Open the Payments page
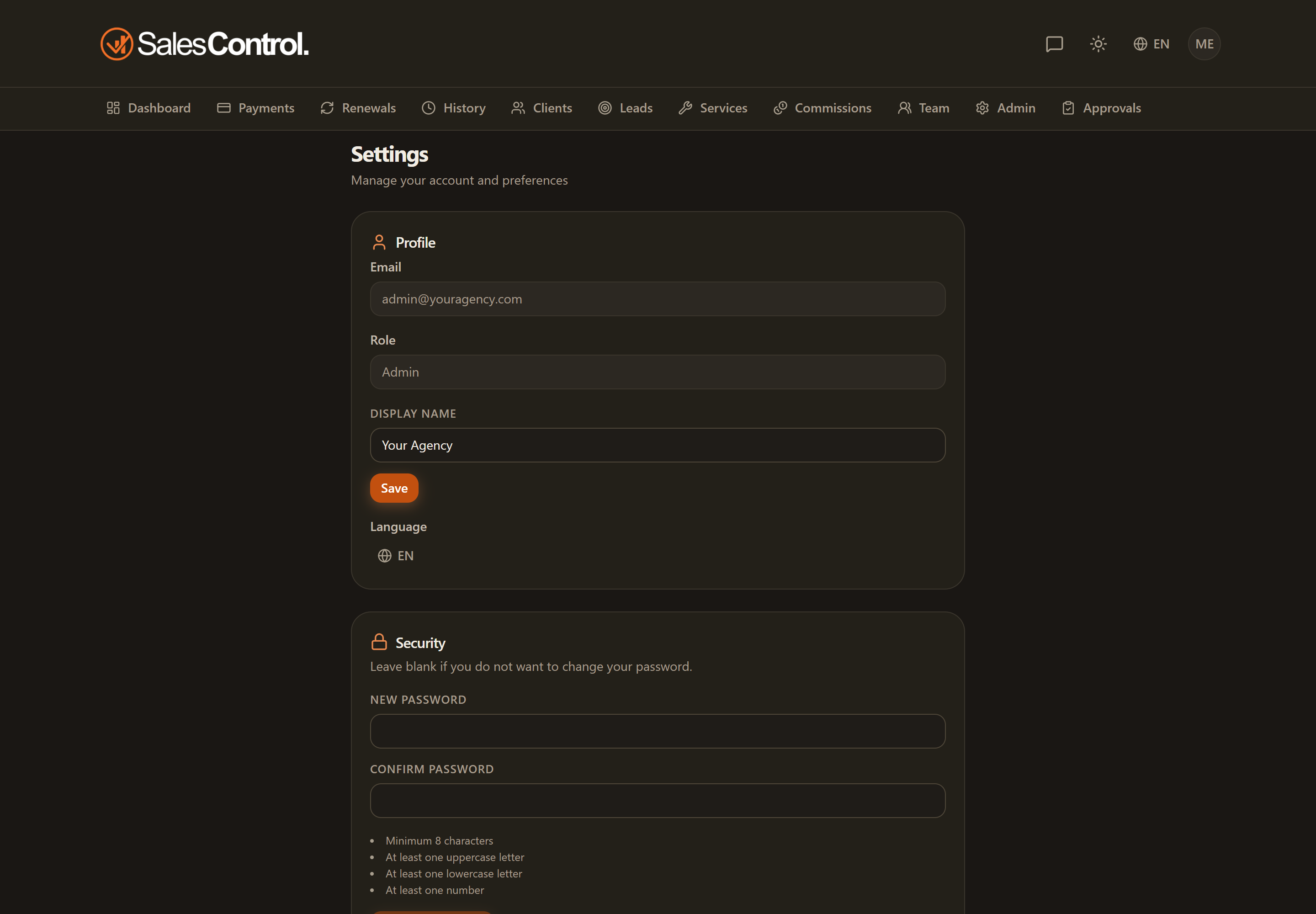The height and width of the screenshot is (914, 1316). click(255, 108)
